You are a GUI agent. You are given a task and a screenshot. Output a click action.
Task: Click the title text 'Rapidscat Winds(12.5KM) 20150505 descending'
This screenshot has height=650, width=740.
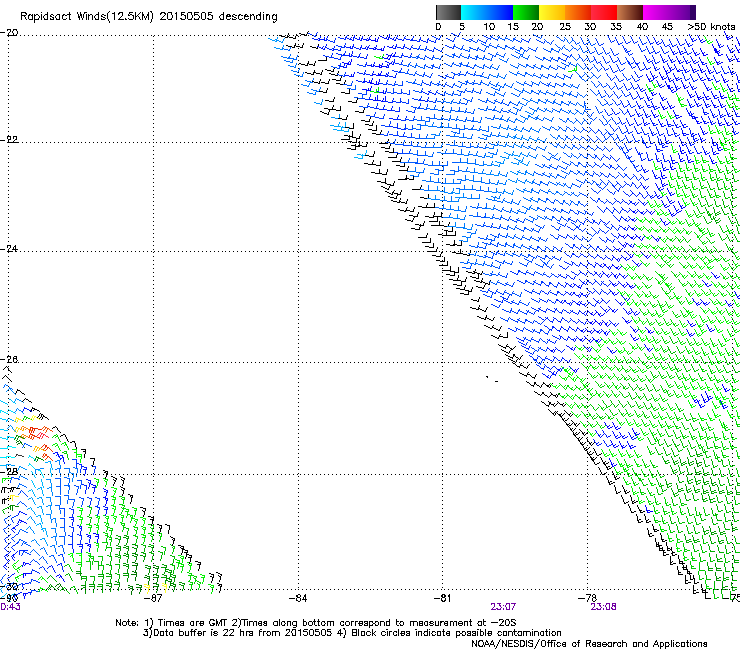point(149,17)
